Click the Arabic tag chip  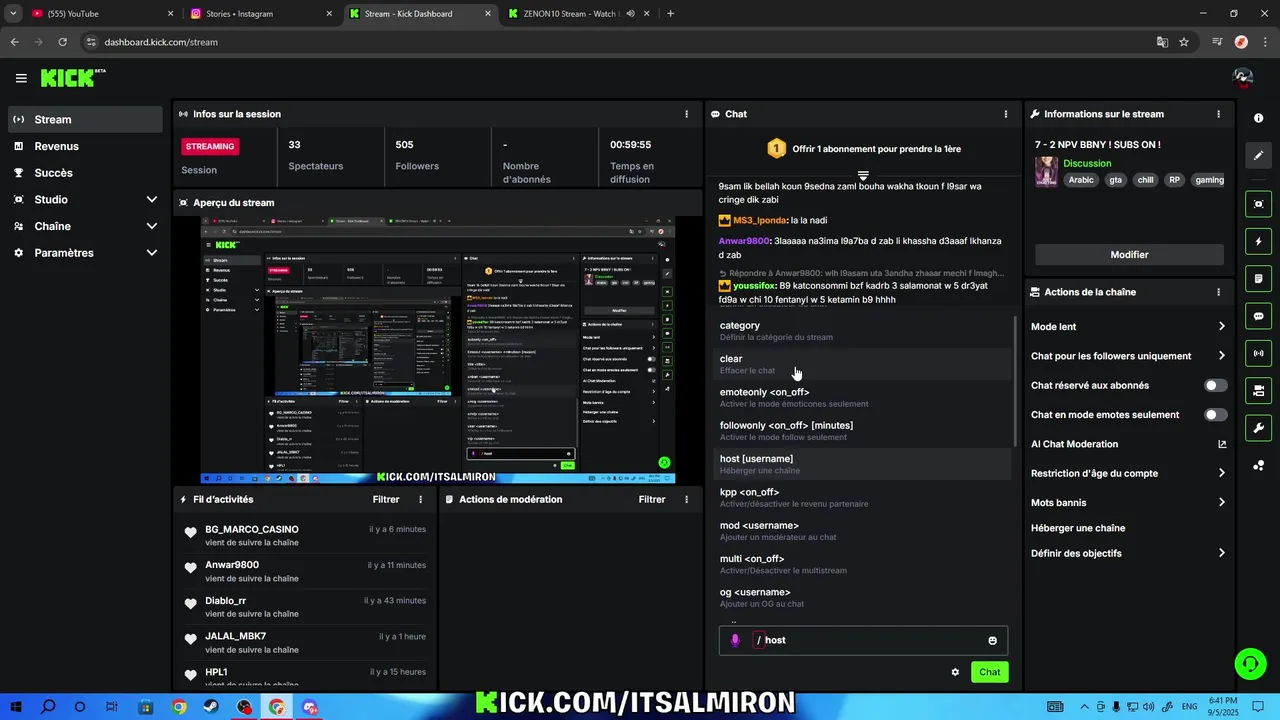tap(1081, 180)
